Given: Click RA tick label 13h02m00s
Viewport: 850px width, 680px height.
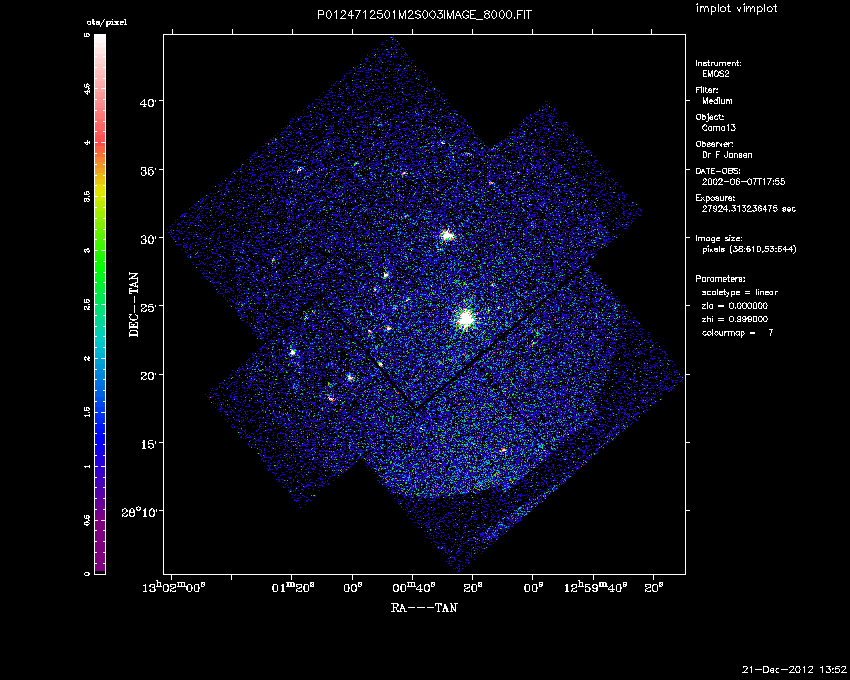Looking at the screenshot, I should coord(173,587).
